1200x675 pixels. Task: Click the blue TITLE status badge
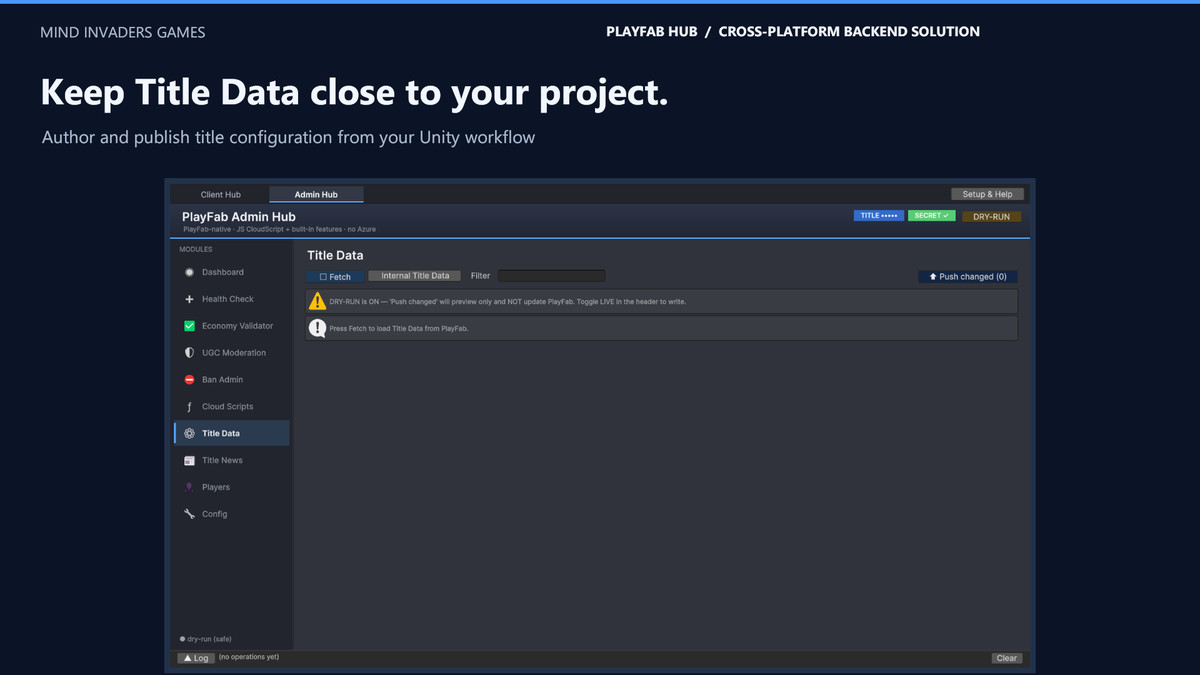pyautogui.click(x=879, y=216)
